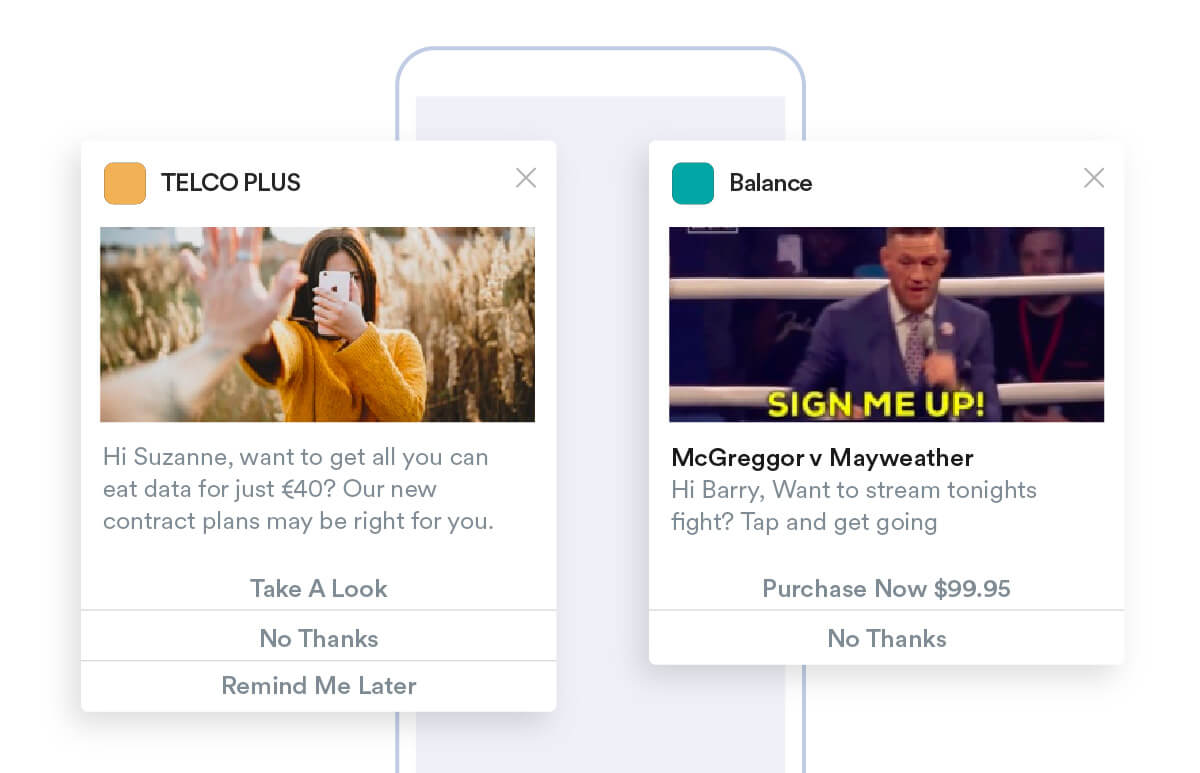
Task: Open the girl in yellow sweater photo
Action: point(317,324)
